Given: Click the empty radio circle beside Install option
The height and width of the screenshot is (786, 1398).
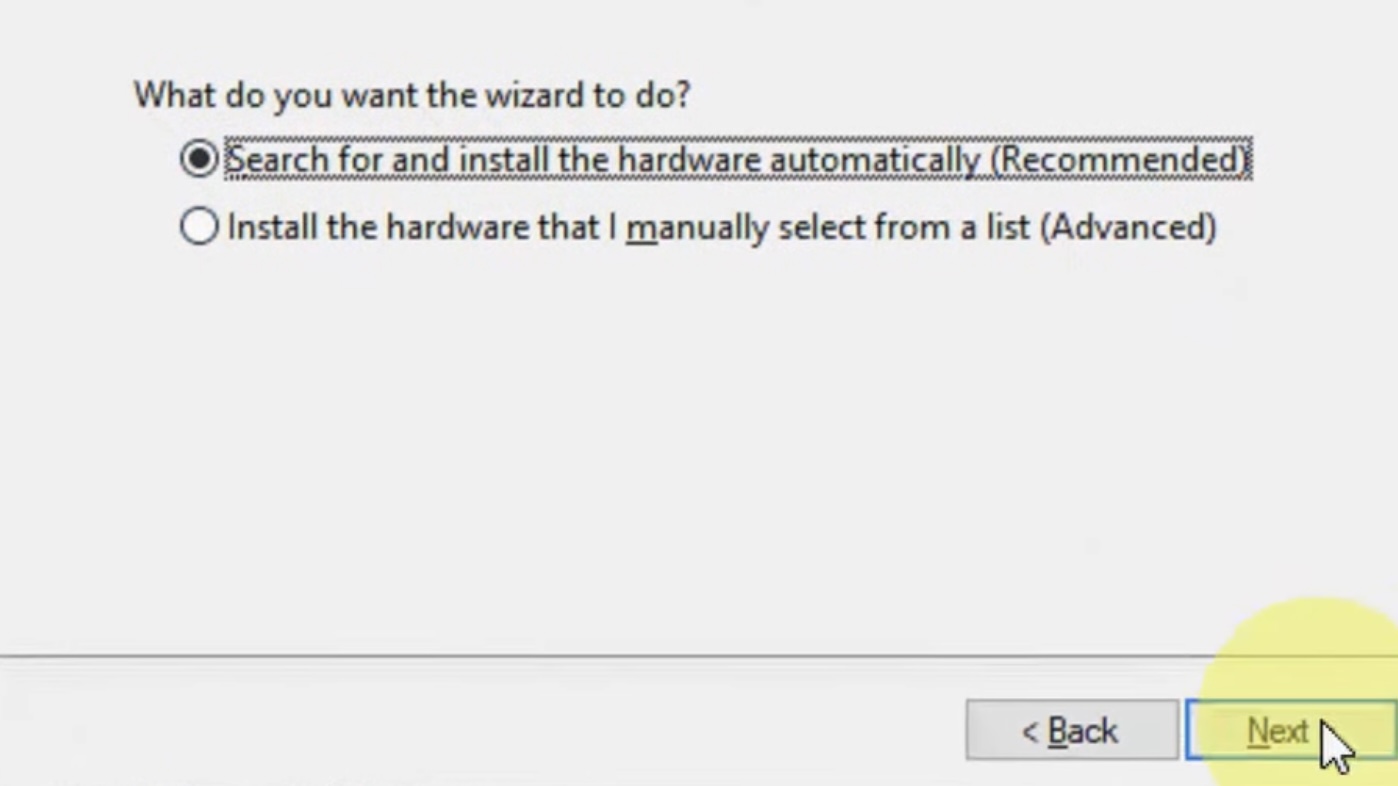Looking at the screenshot, I should pos(199,226).
